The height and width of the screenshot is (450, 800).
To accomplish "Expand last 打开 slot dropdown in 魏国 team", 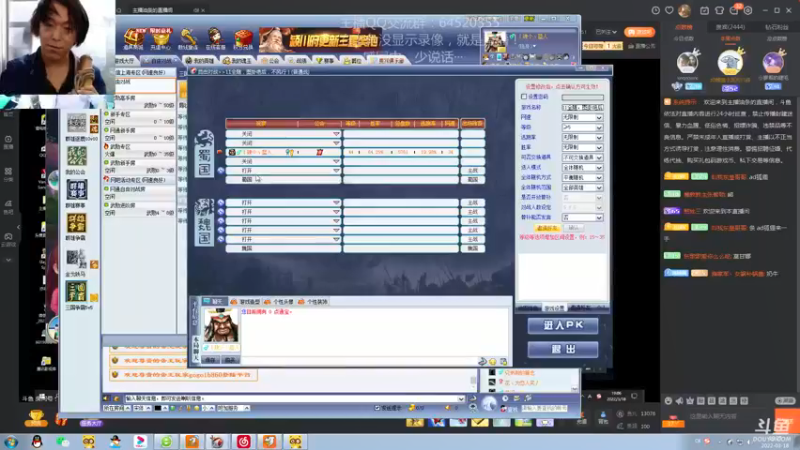I will point(336,239).
